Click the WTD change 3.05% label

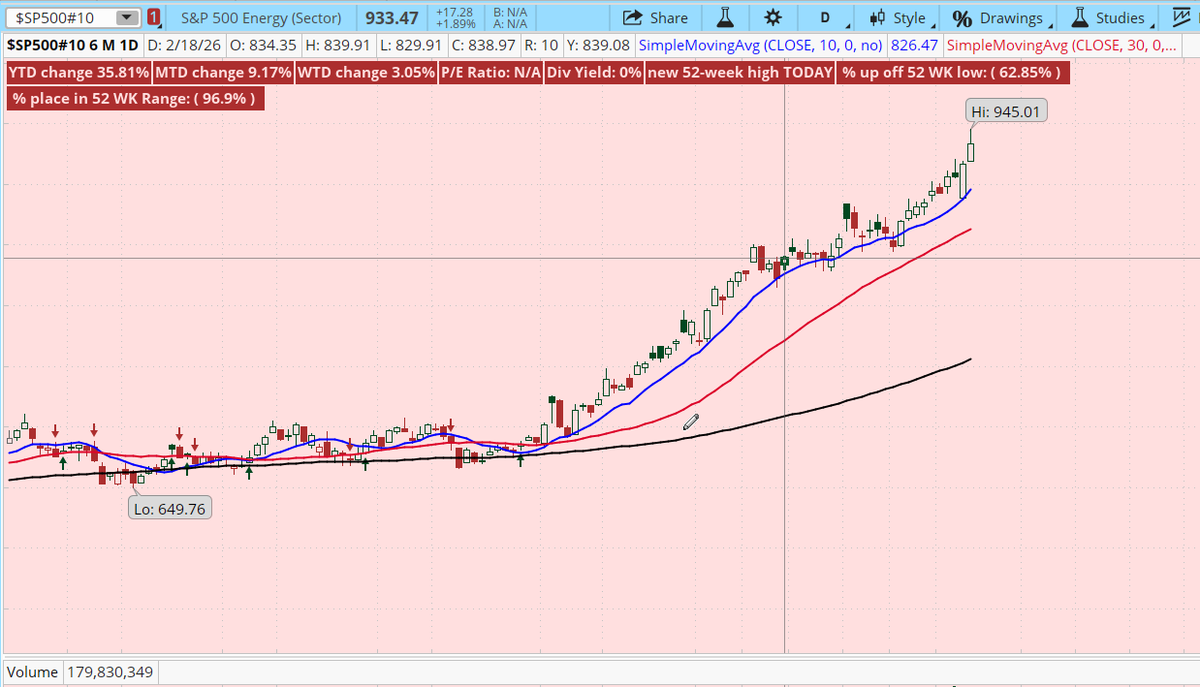pos(367,73)
